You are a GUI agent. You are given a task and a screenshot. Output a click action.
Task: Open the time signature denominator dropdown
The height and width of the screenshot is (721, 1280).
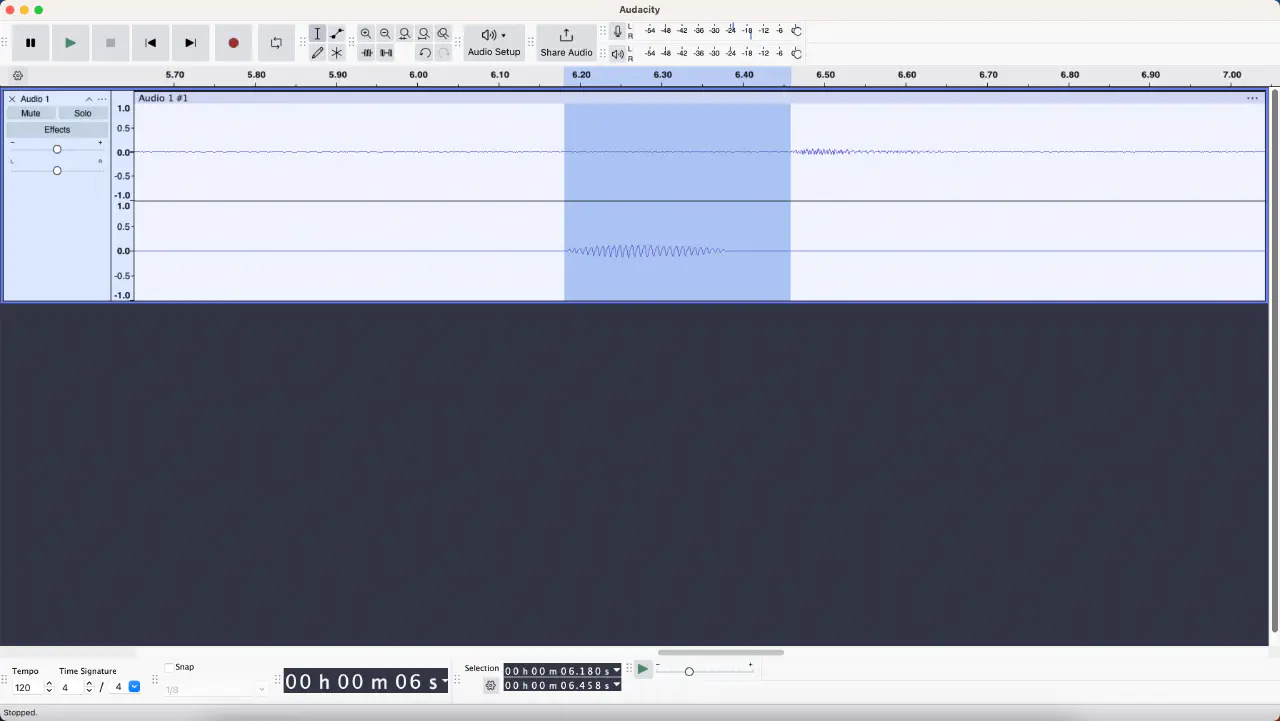[x=134, y=687]
